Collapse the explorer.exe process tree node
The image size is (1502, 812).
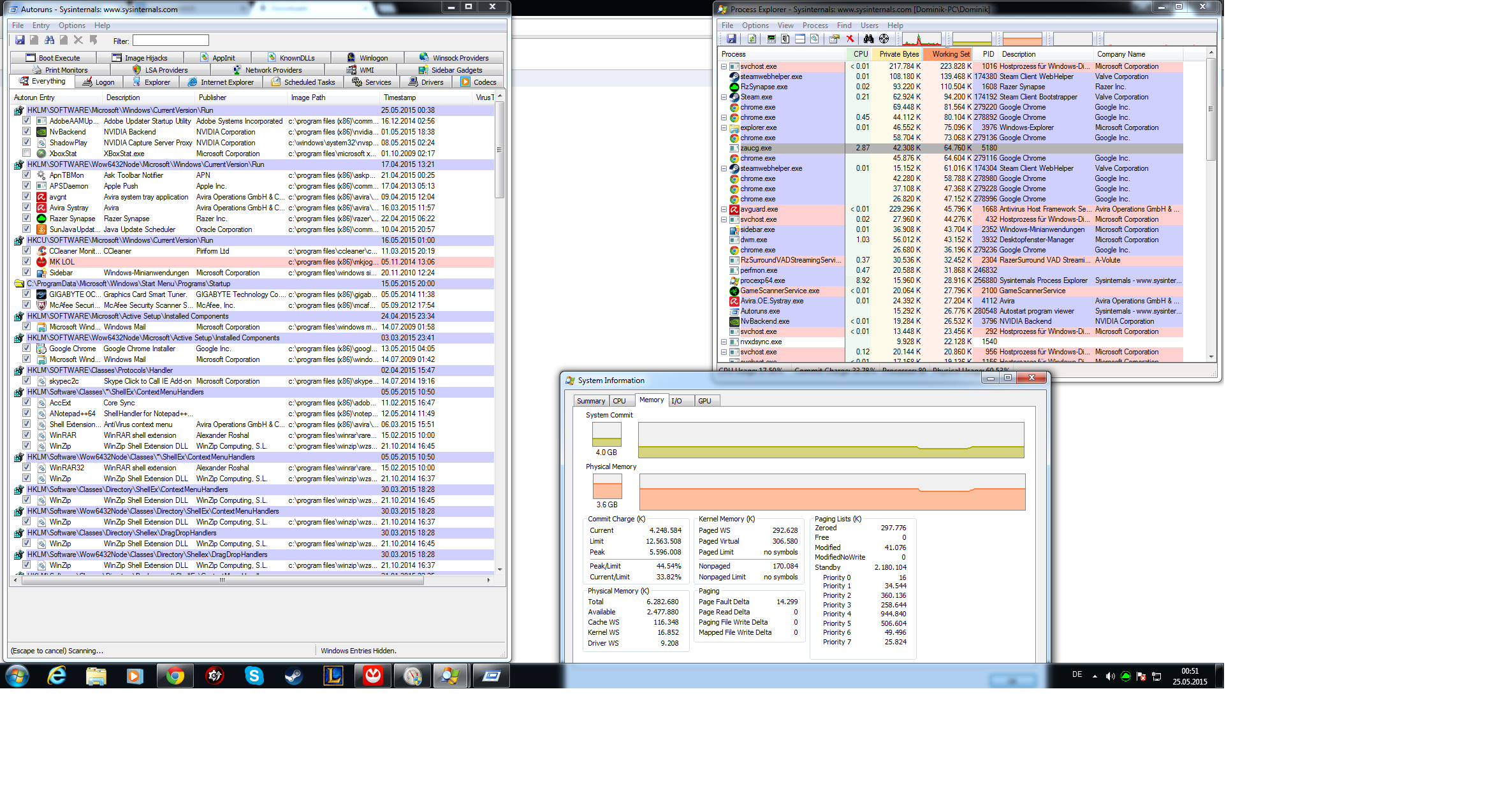[x=724, y=127]
